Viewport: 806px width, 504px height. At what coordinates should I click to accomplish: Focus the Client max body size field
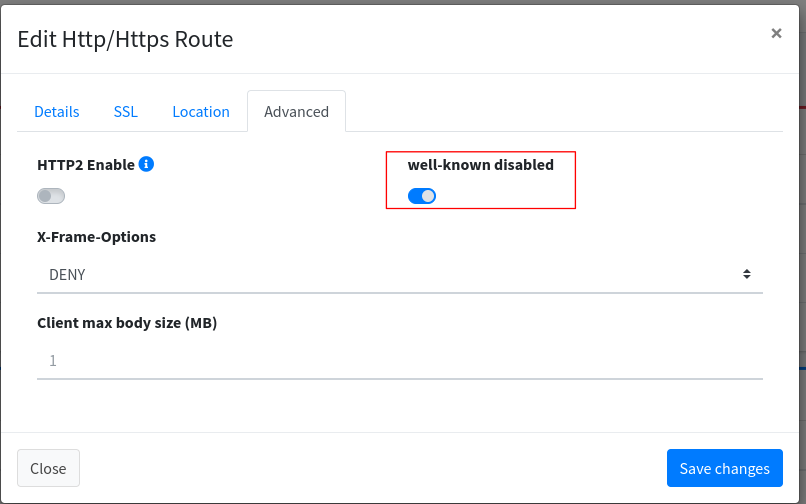399,360
